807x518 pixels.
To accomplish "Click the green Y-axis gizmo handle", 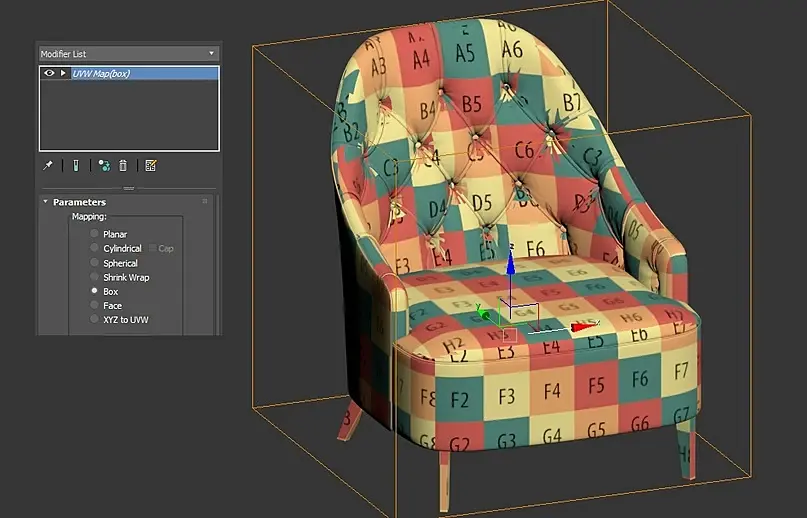I will point(483,312).
